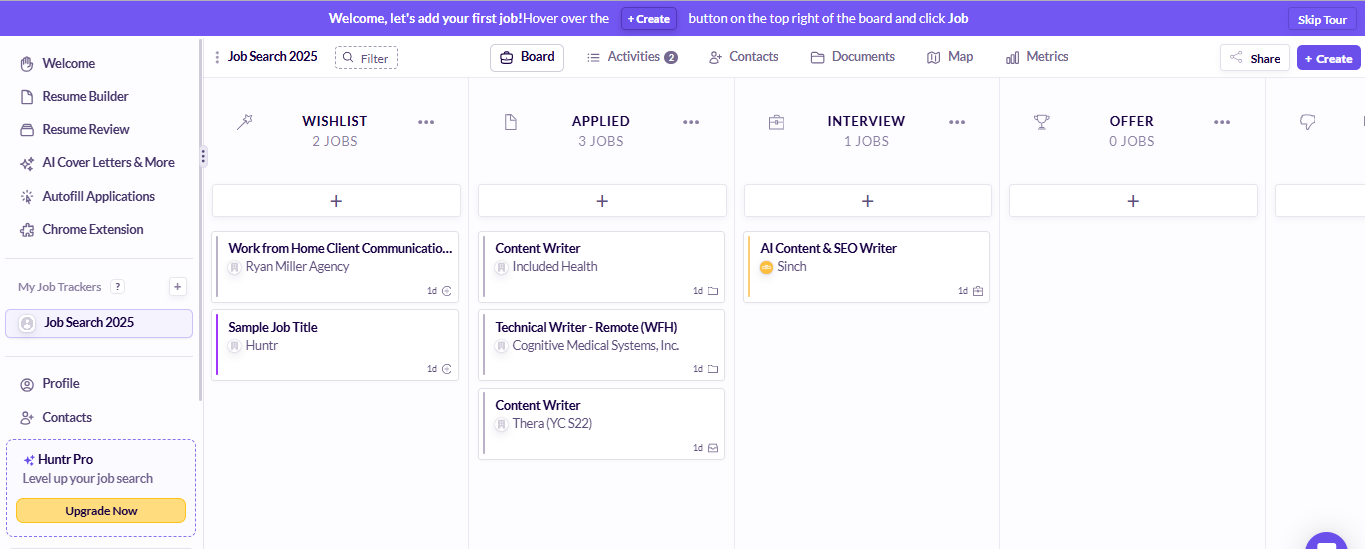Click the Offer trophy icon

click(1042, 122)
